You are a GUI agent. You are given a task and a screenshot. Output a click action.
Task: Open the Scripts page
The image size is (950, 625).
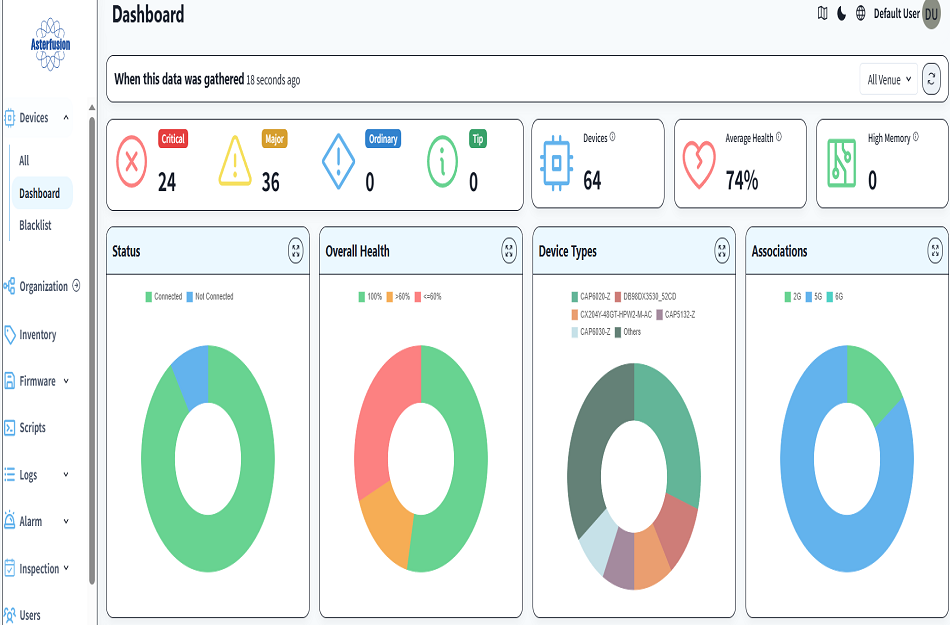(x=32, y=428)
